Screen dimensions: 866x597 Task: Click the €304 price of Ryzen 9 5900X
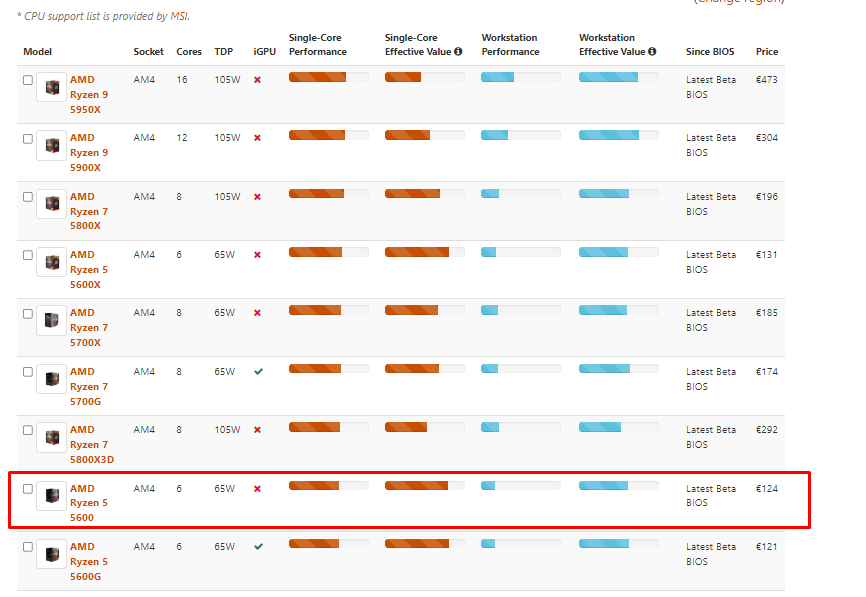click(x=767, y=138)
